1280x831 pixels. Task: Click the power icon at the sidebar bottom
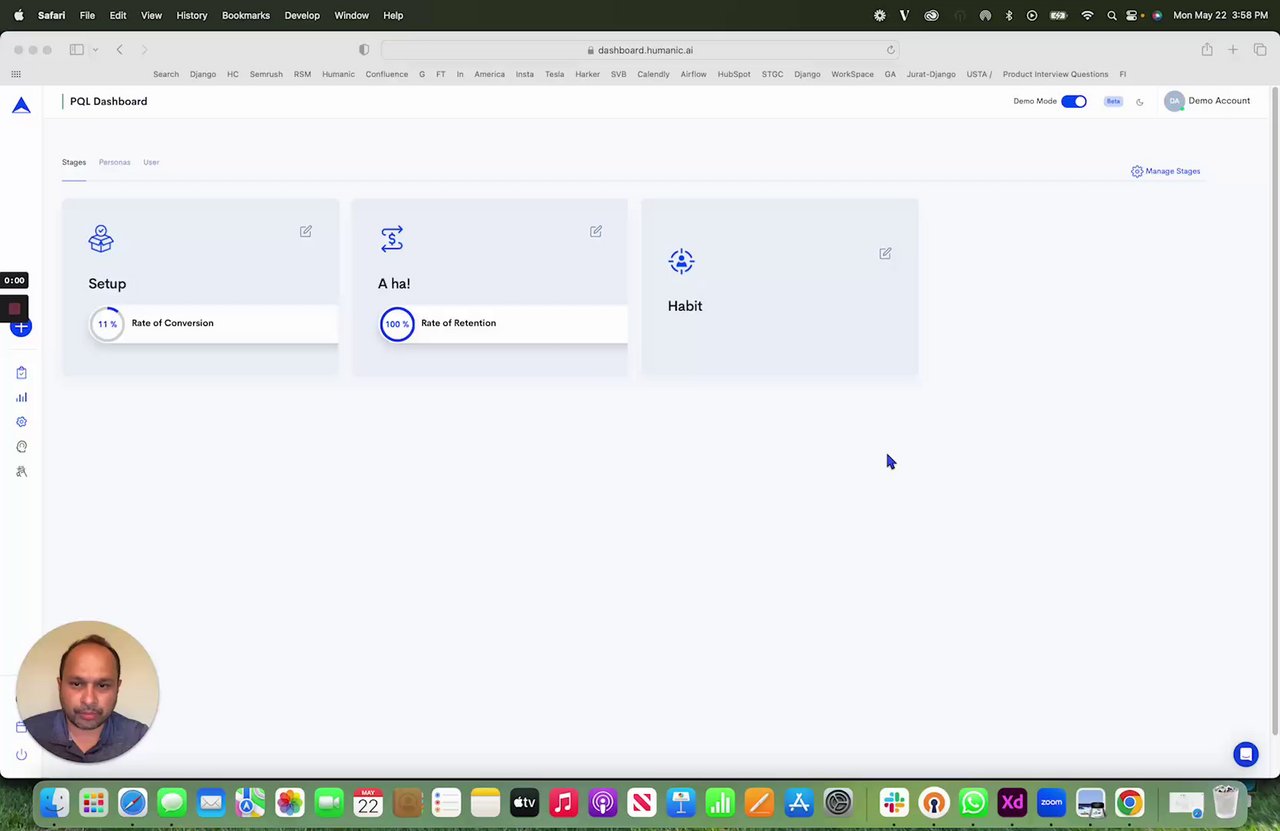click(x=21, y=755)
